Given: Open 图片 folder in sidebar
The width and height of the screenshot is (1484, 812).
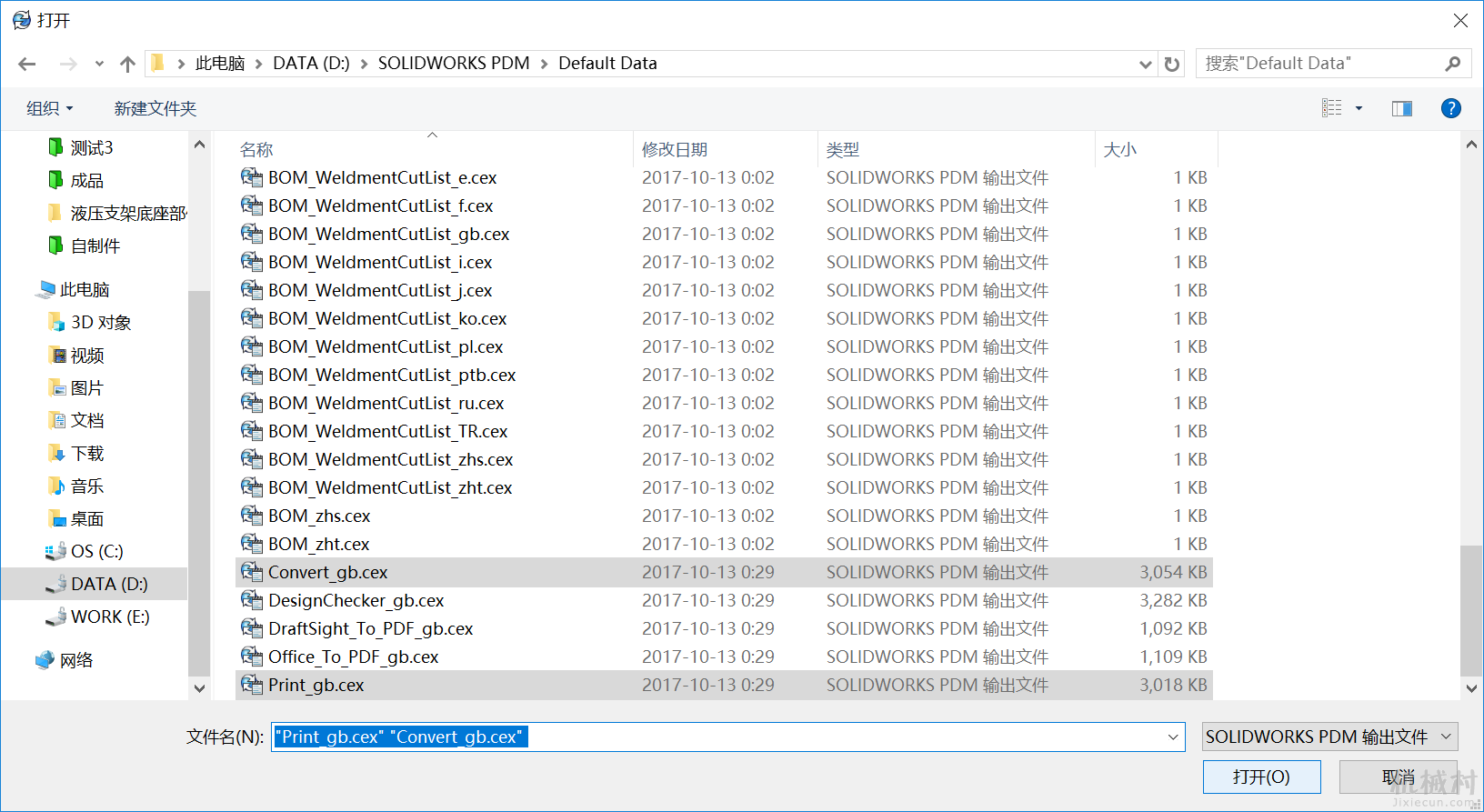Looking at the screenshot, I should point(87,387).
